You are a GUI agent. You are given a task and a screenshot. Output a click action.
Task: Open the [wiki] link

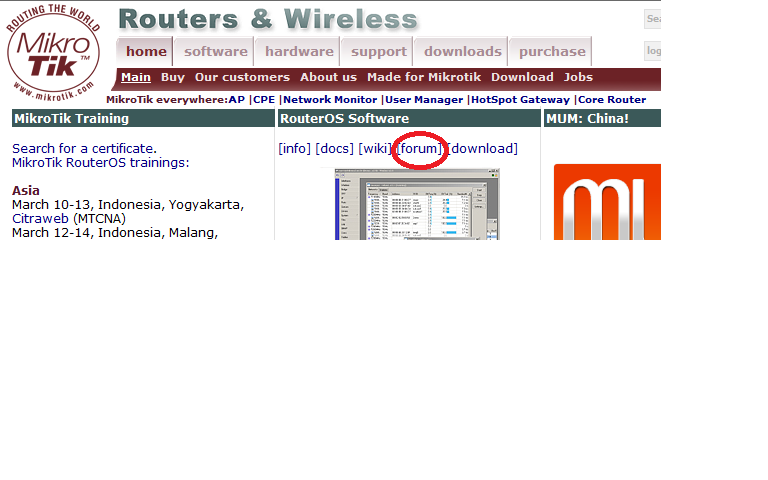[375, 148]
